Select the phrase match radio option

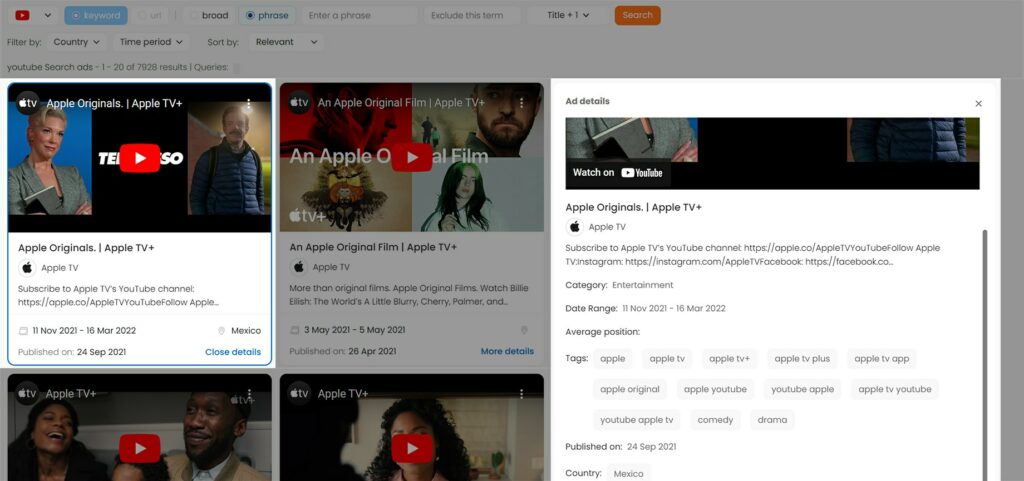(x=267, y=15)
